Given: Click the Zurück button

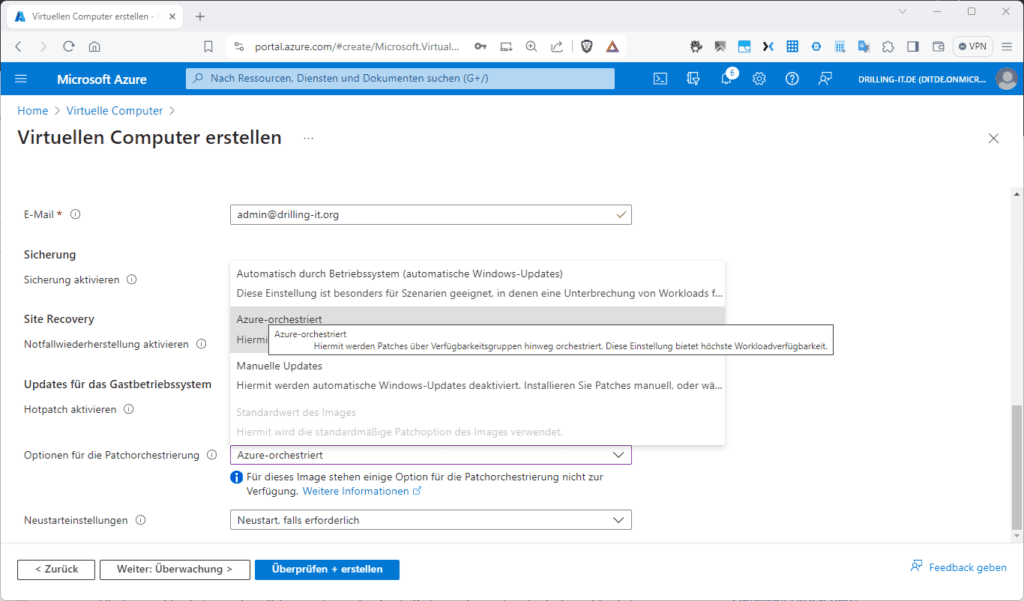Looking at the screenshot, I should click(56, 570).
